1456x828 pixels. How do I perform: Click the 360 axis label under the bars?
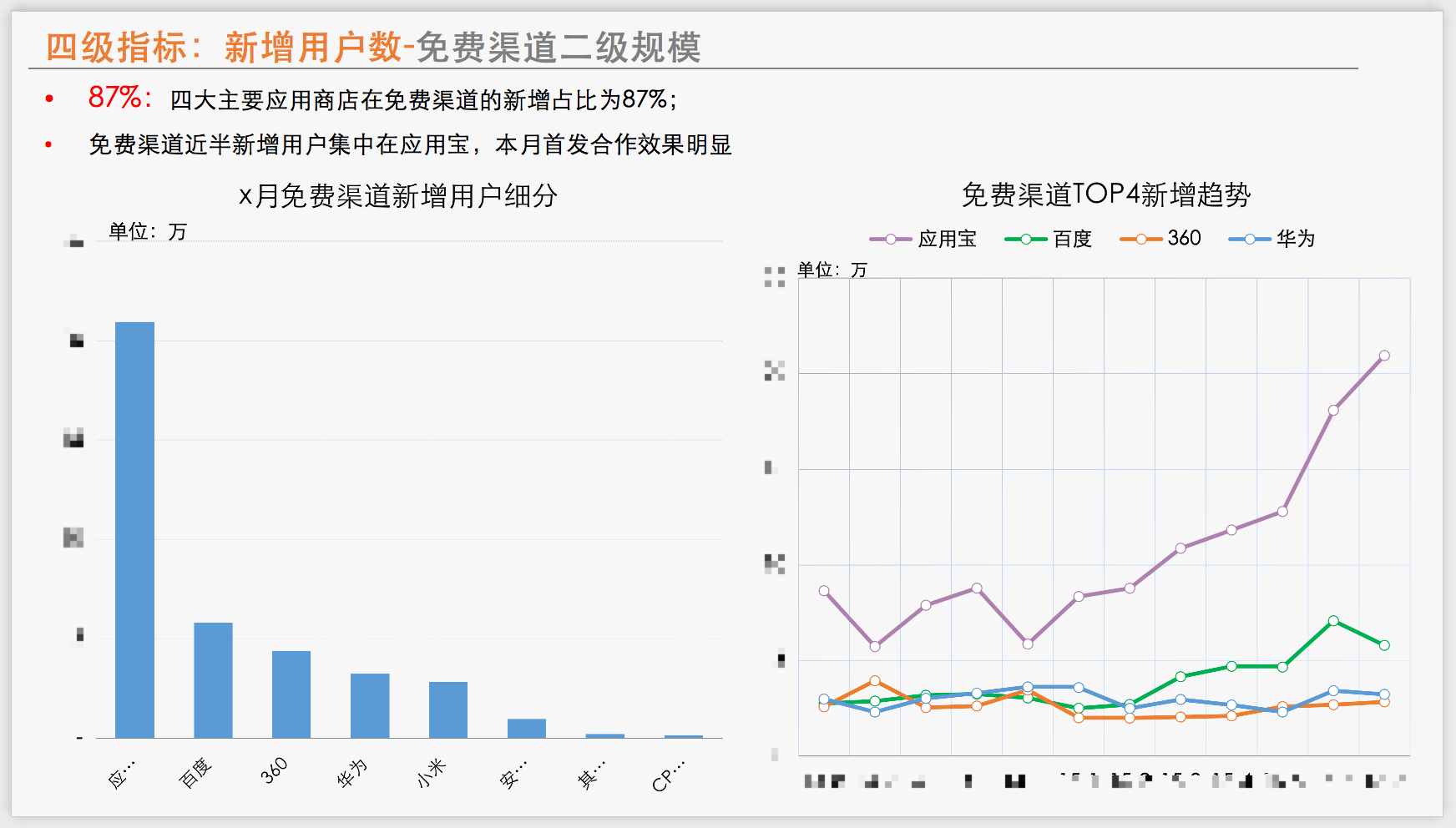pos(274,770)
